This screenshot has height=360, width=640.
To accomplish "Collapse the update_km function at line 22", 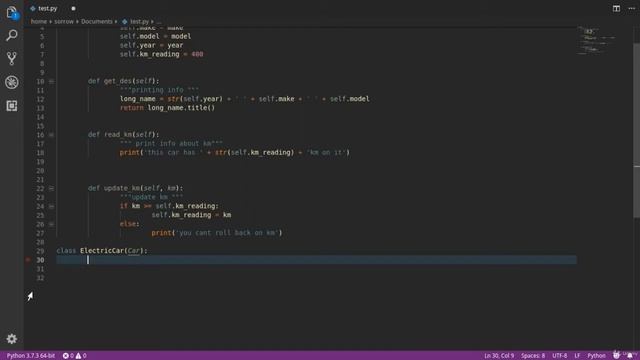I will 51,189.
